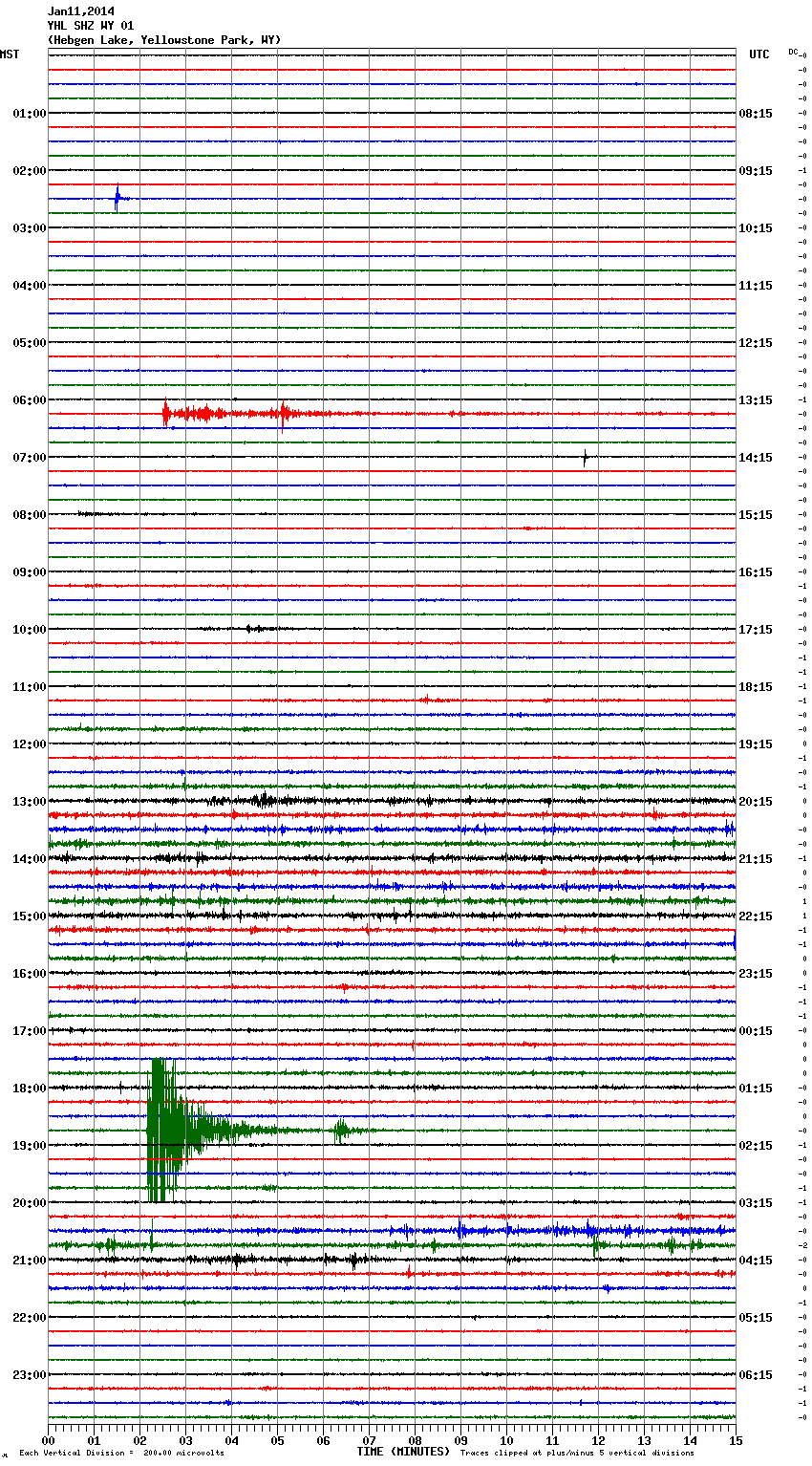The width and height of the screenshot is (812, 1466).
Task: Click the 16:00 MST time label
Action: [30, 974]
